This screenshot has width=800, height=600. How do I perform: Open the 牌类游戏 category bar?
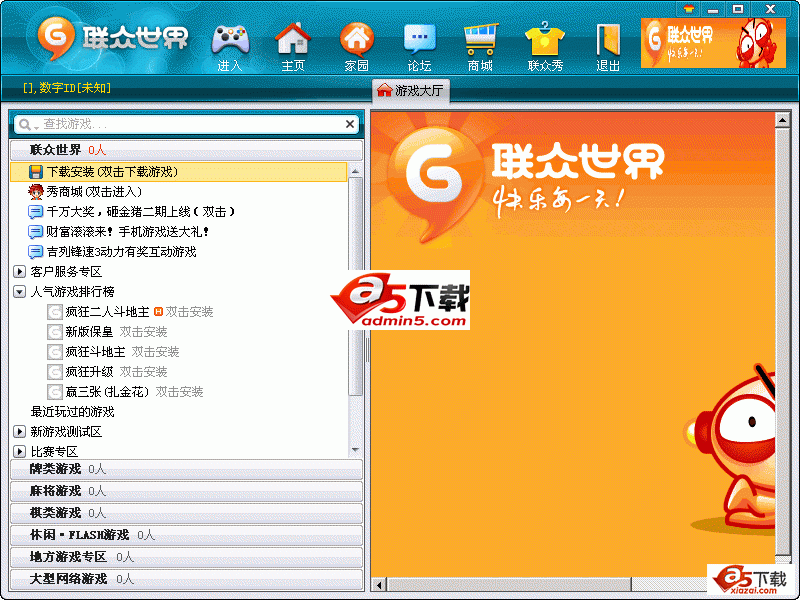pyautogui.click(x=186, y=469)
